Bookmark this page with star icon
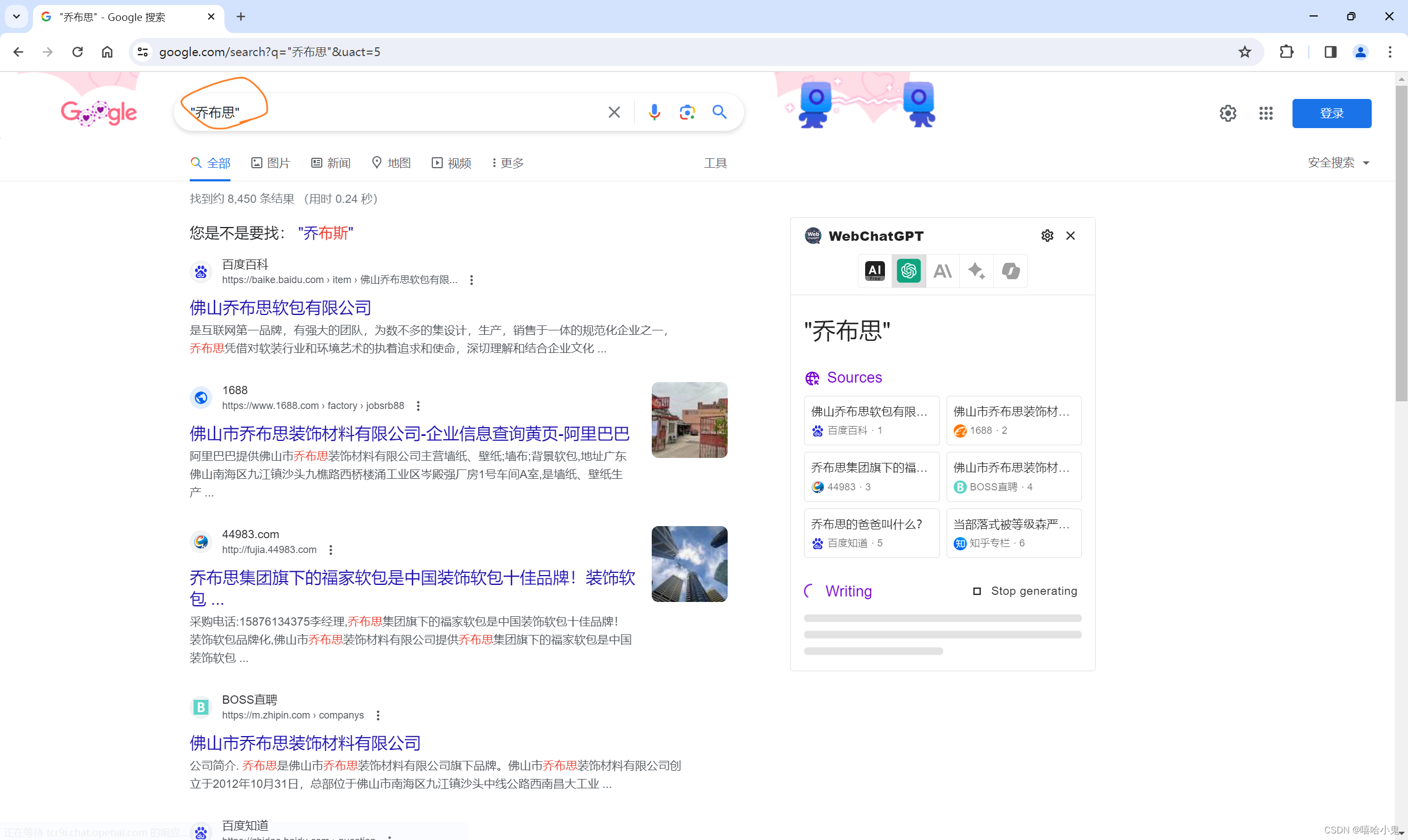The image size is (1408, 840). click(1245, 52)
